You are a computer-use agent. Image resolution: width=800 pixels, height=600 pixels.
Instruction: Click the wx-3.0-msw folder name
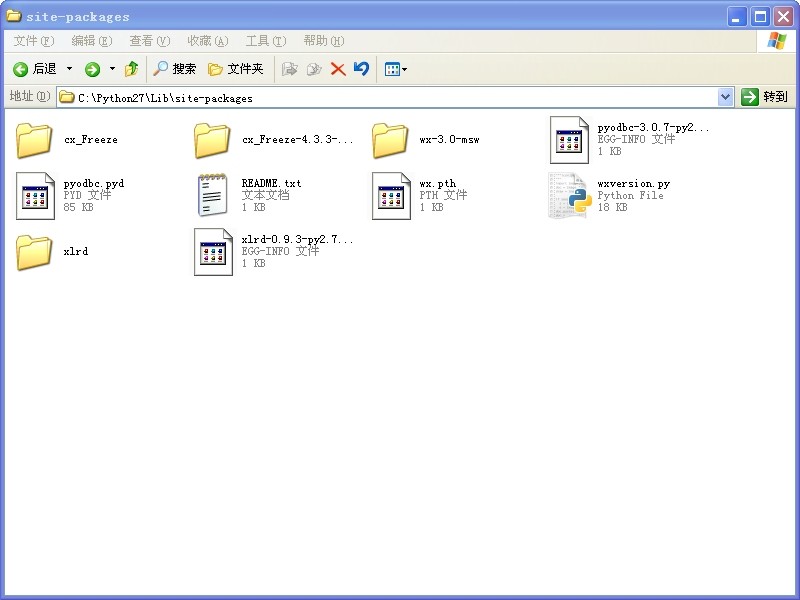click(x=449, y=139)
